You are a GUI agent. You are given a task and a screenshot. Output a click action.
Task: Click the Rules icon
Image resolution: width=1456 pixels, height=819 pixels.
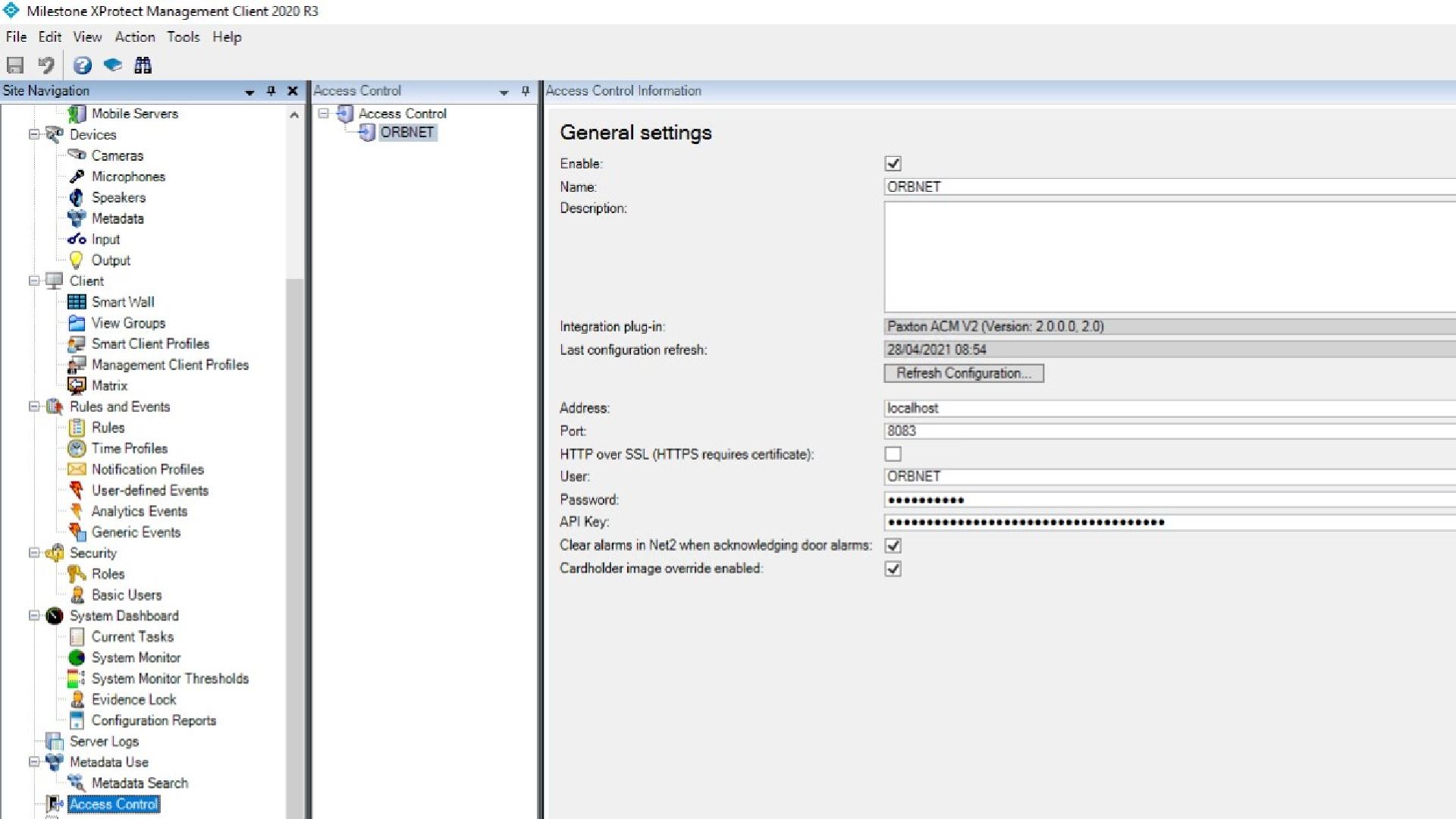(x=77, y=428)
